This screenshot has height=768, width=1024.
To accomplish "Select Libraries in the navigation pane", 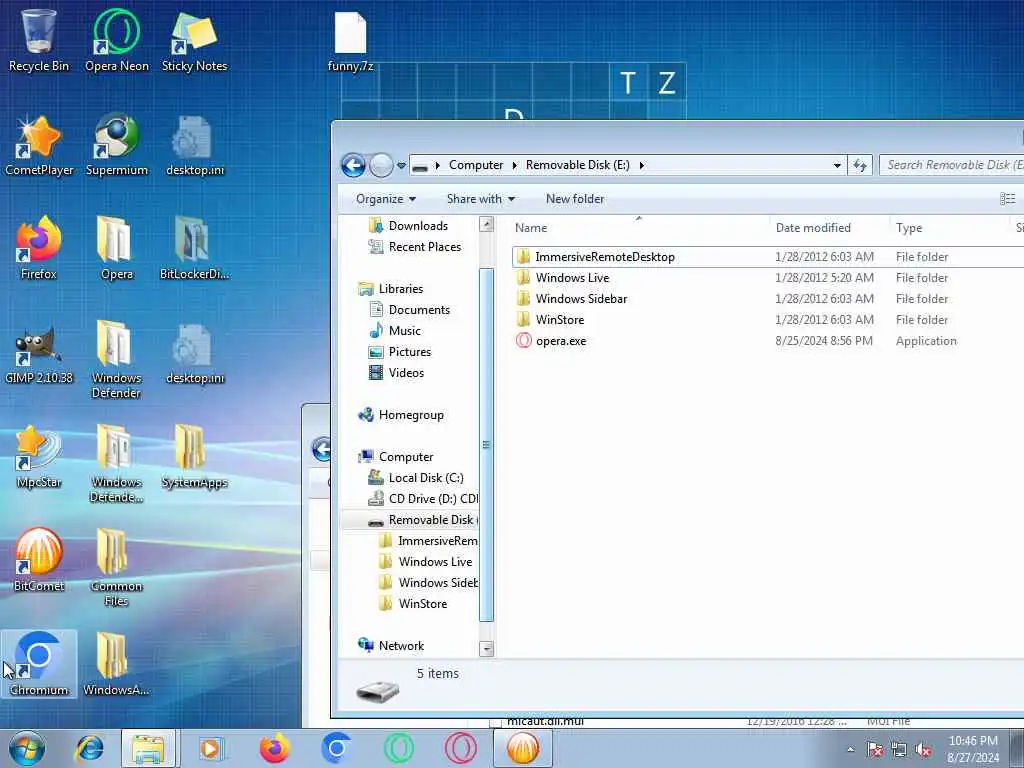I will click(x=400, y=289).
